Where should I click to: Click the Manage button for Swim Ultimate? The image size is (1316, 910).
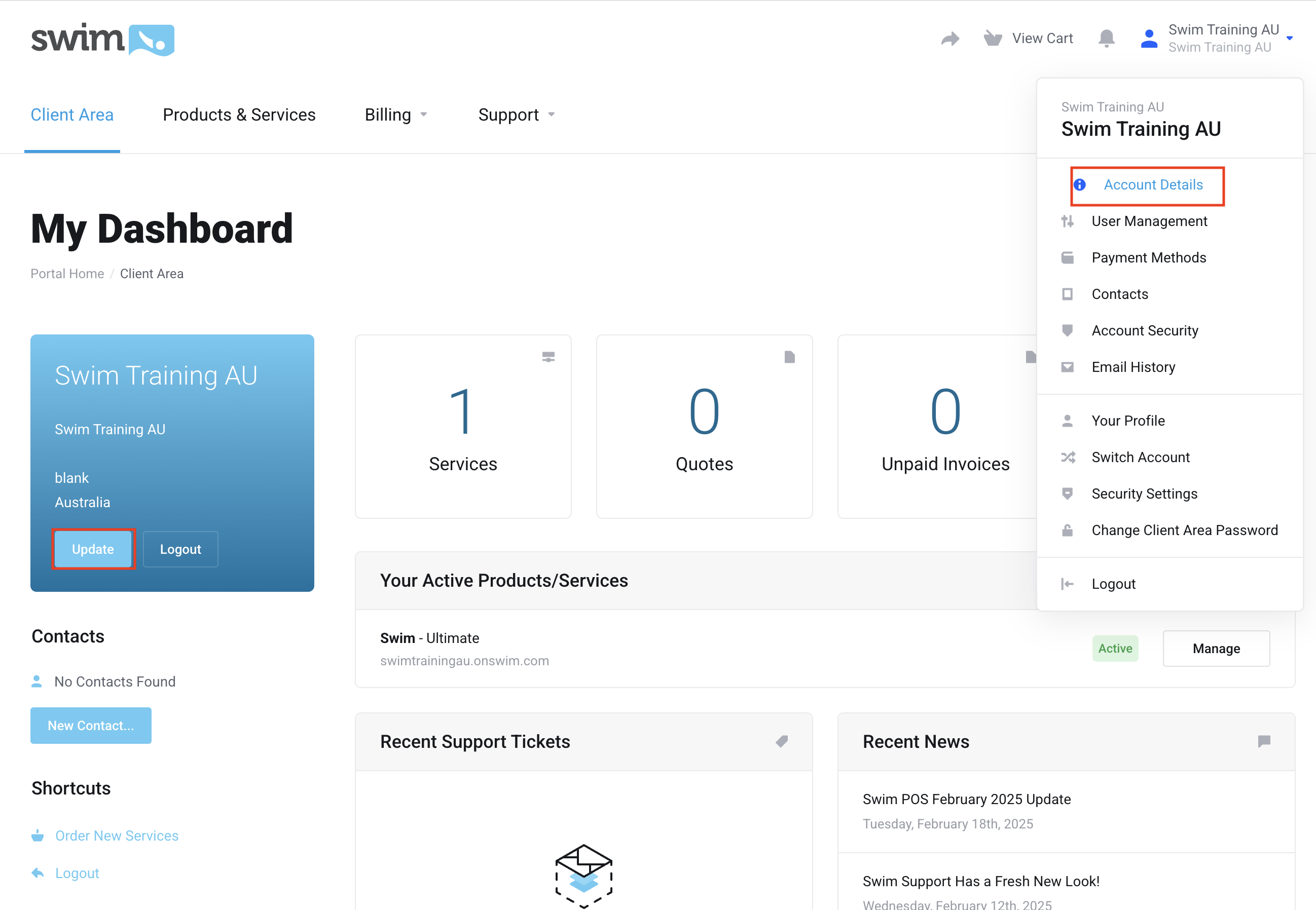click(x=1216, y=648)
